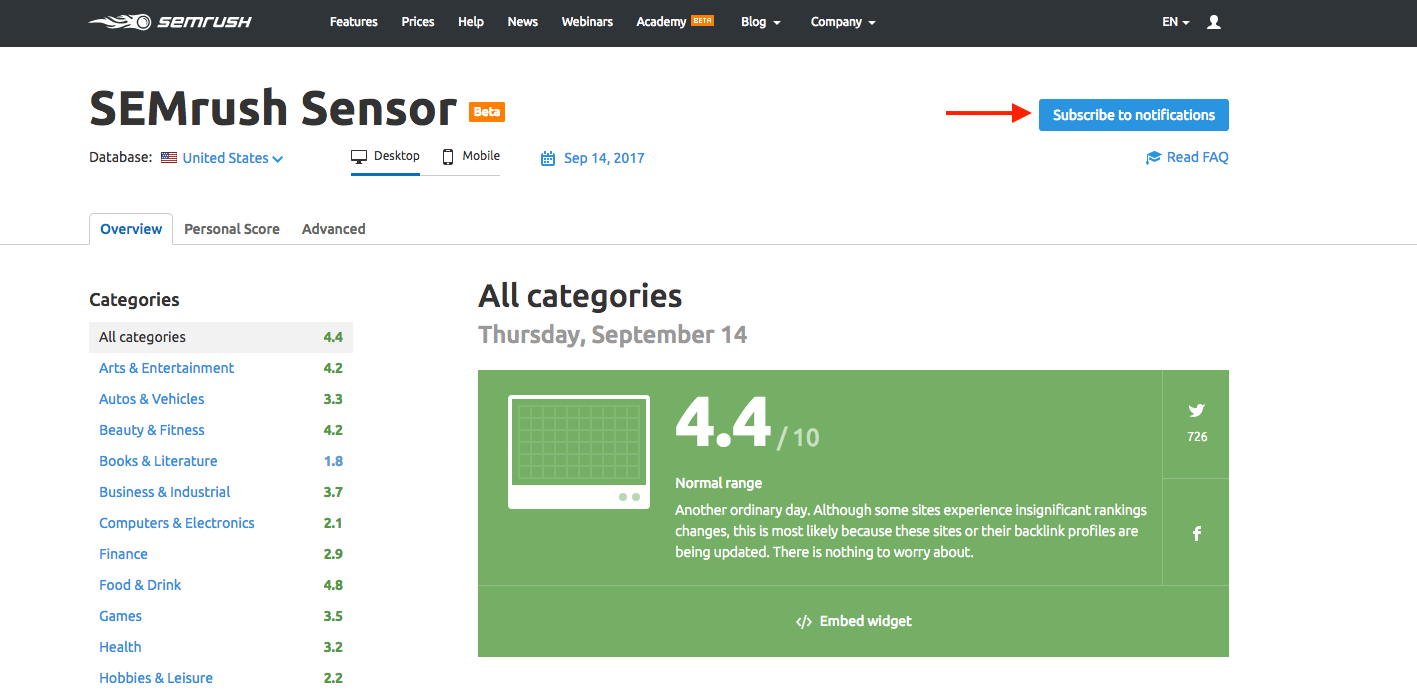Switch to Mobile view
This screenshot has height=698, width=1417.
[x=471, y=157]
